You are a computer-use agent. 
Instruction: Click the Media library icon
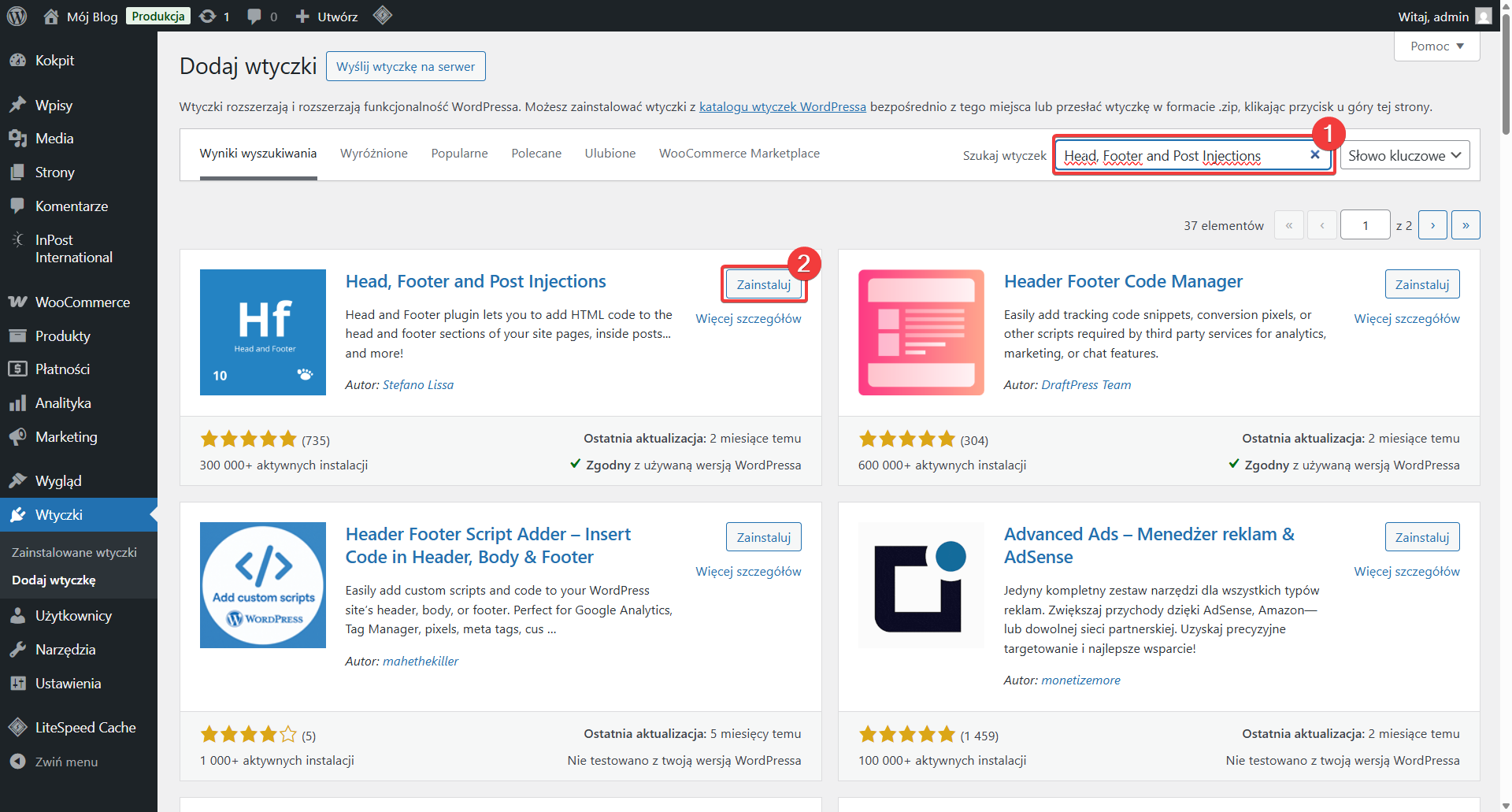pyautogui.click(x=17, y=139)
